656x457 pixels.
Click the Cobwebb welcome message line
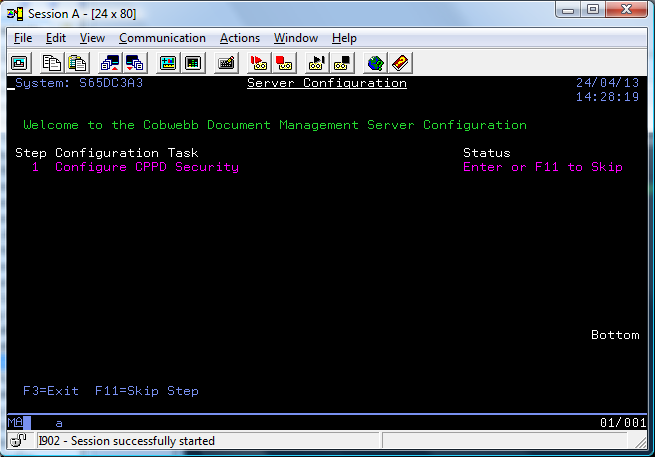tap(275, 125)
